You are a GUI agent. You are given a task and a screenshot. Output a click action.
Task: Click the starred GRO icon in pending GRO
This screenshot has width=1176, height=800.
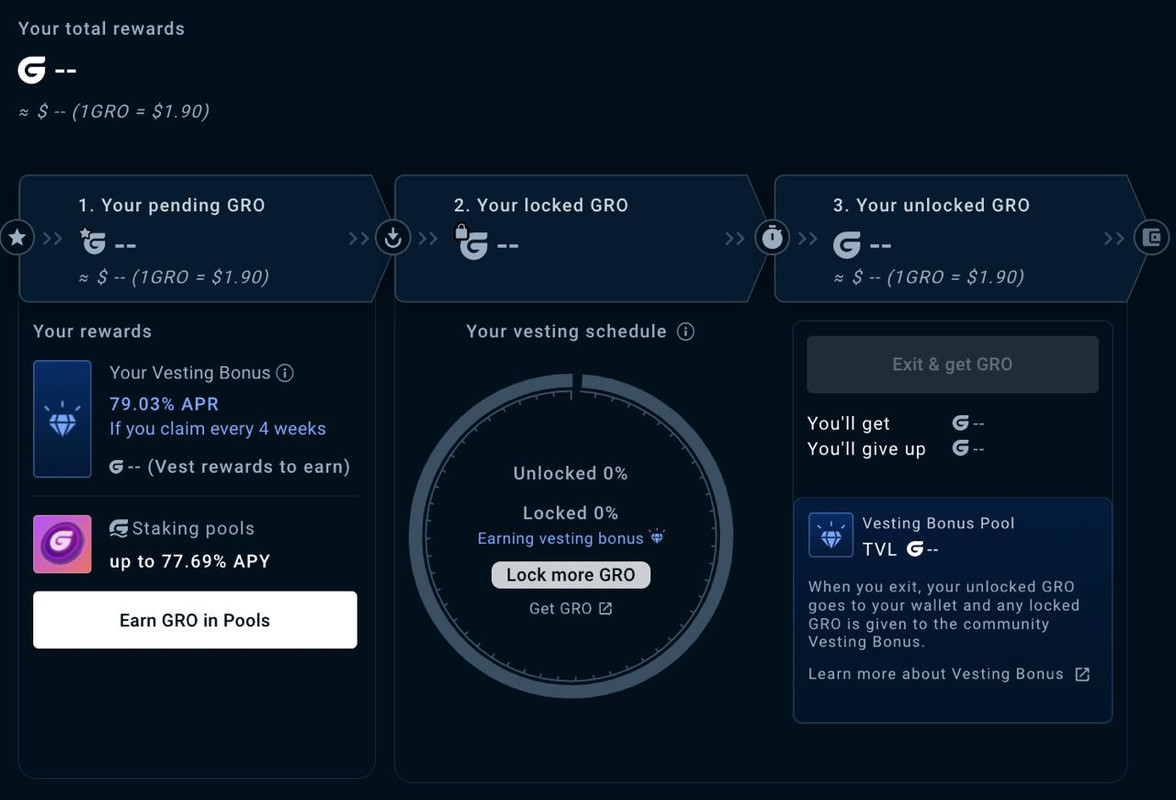point(92,241)
